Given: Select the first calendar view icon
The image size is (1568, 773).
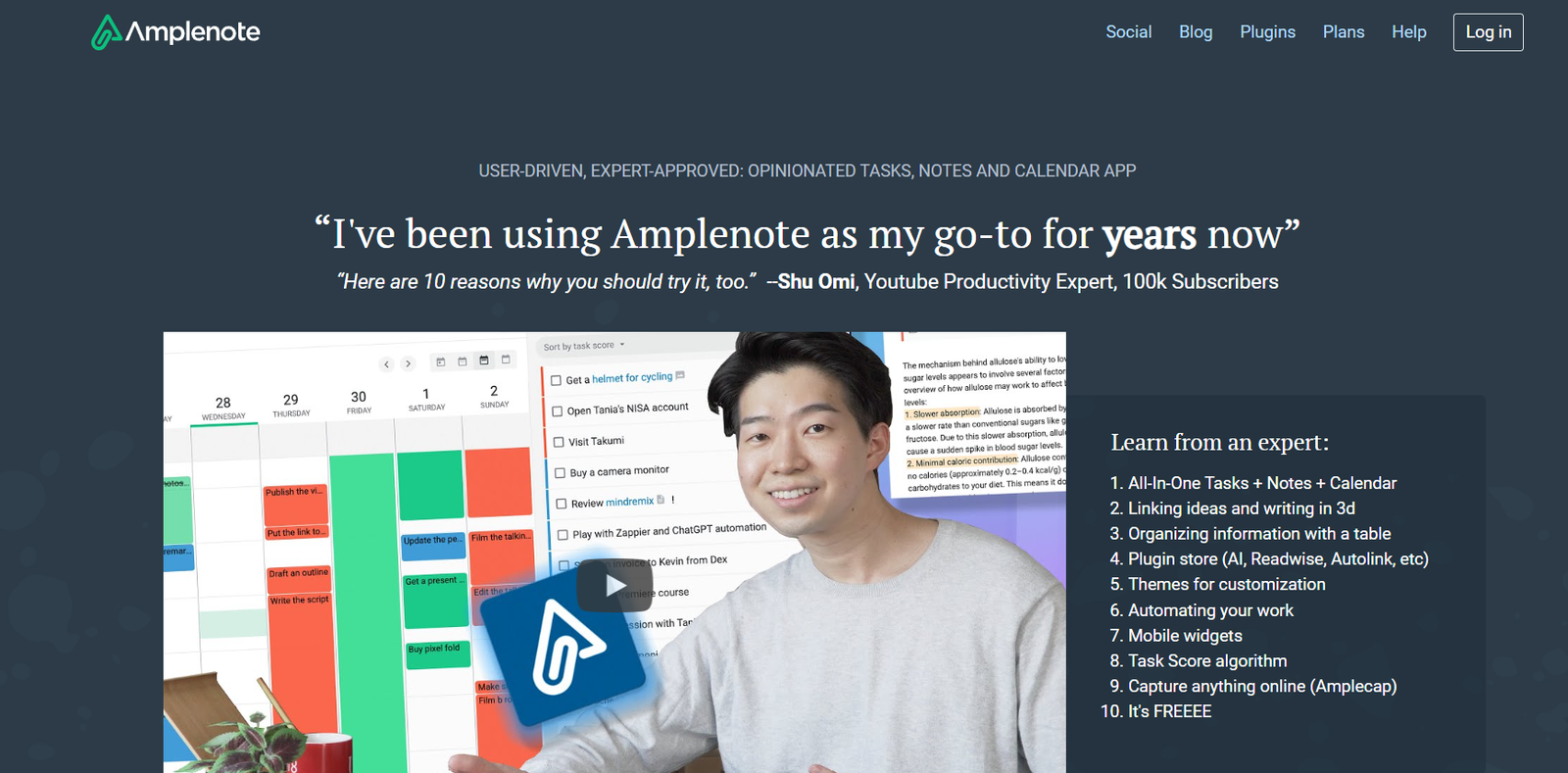Looking at the screenshot, I should pyautogui.click(x=441, y=362).
